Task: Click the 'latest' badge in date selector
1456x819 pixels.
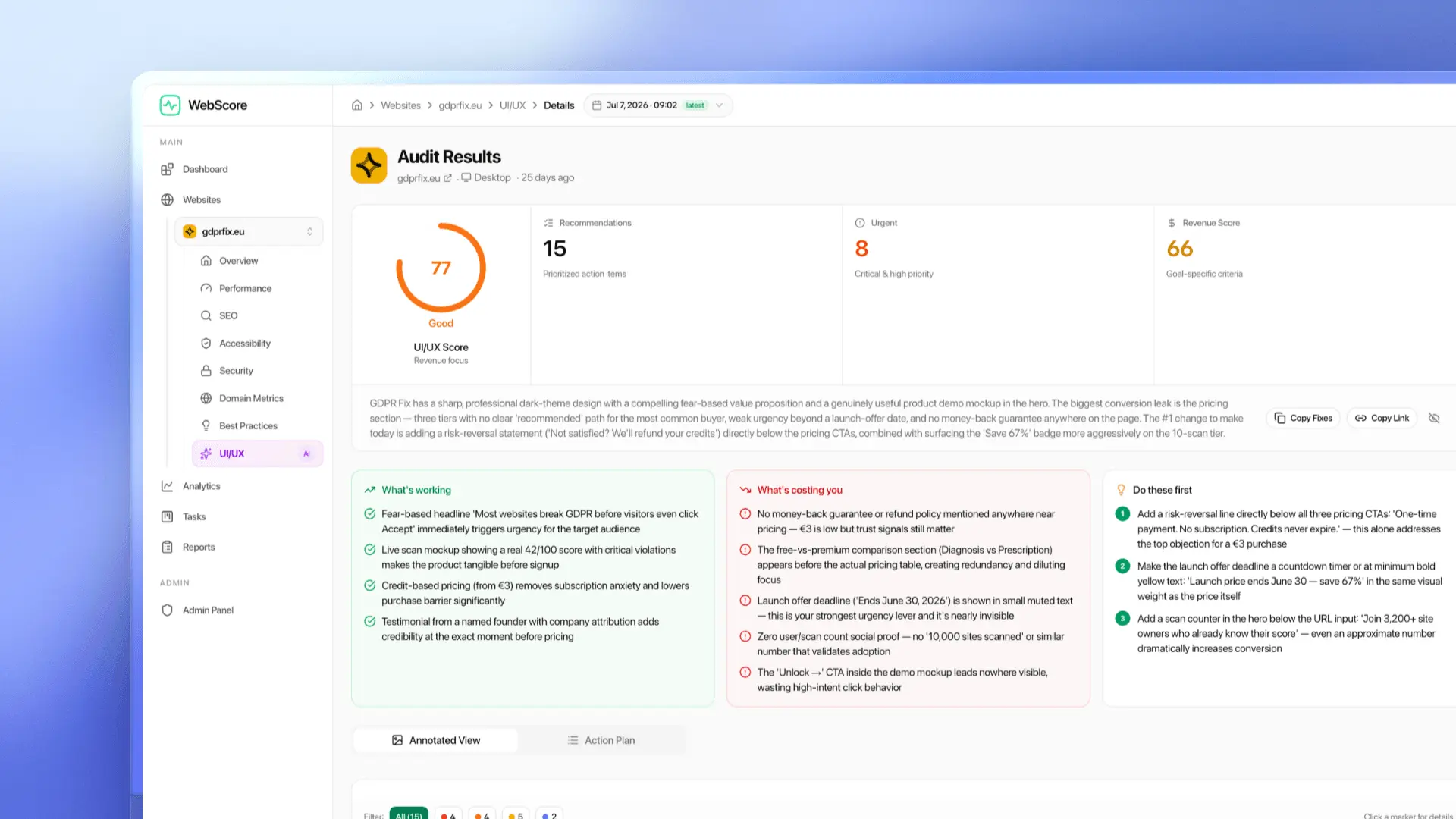Action: point(695,105)
